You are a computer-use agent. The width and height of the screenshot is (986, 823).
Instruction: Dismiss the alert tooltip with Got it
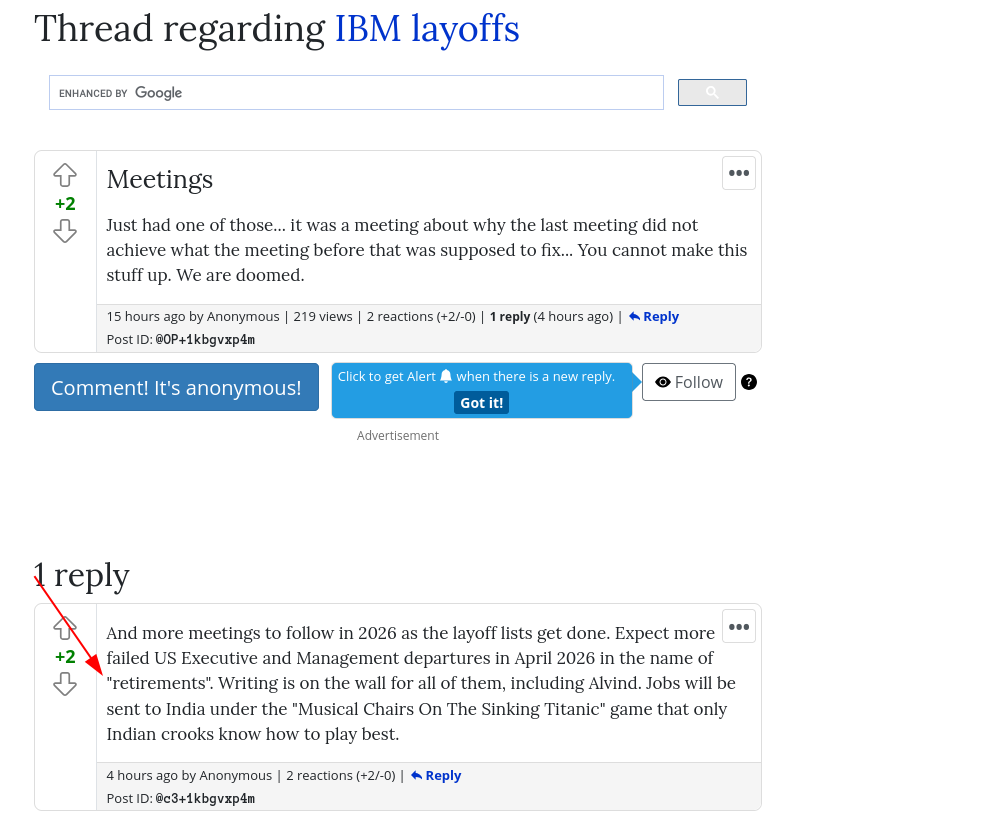[481, 402]
